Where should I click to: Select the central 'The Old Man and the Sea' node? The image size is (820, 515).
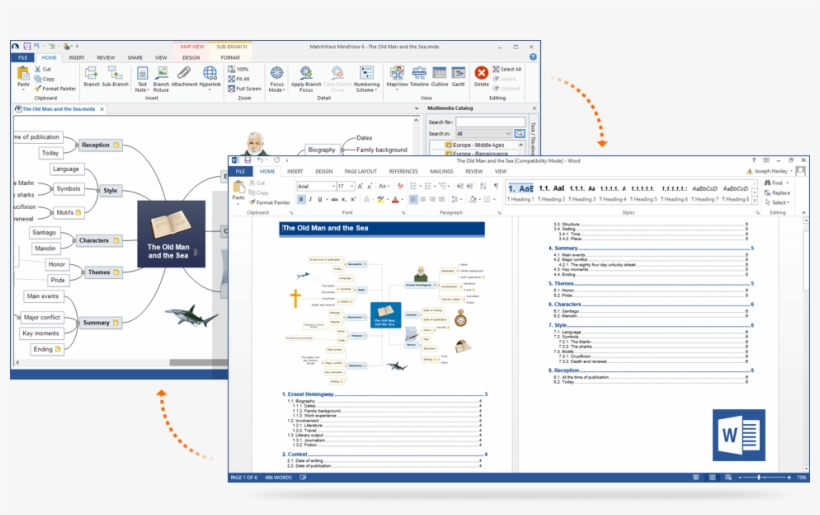[171, 234]
